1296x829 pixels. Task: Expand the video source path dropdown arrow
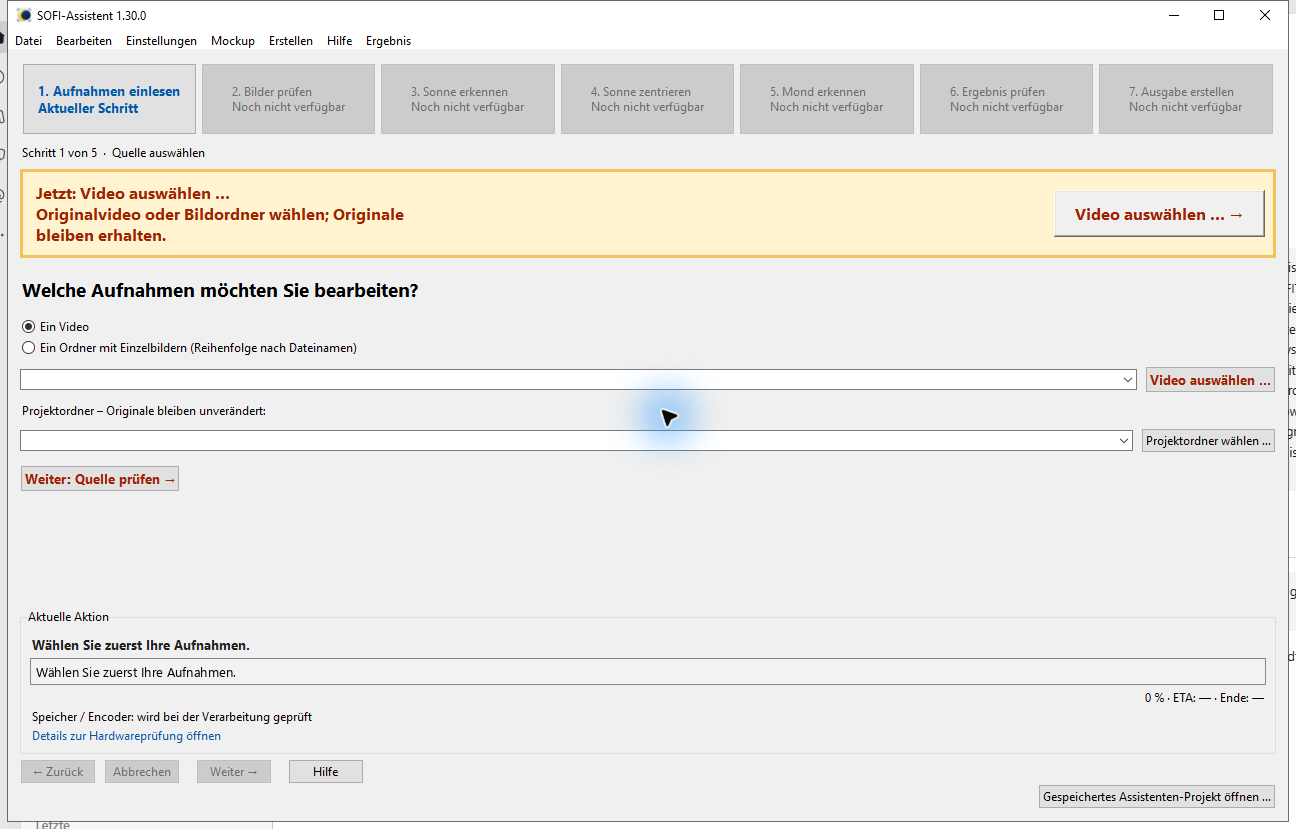[x=1128, y=380]
